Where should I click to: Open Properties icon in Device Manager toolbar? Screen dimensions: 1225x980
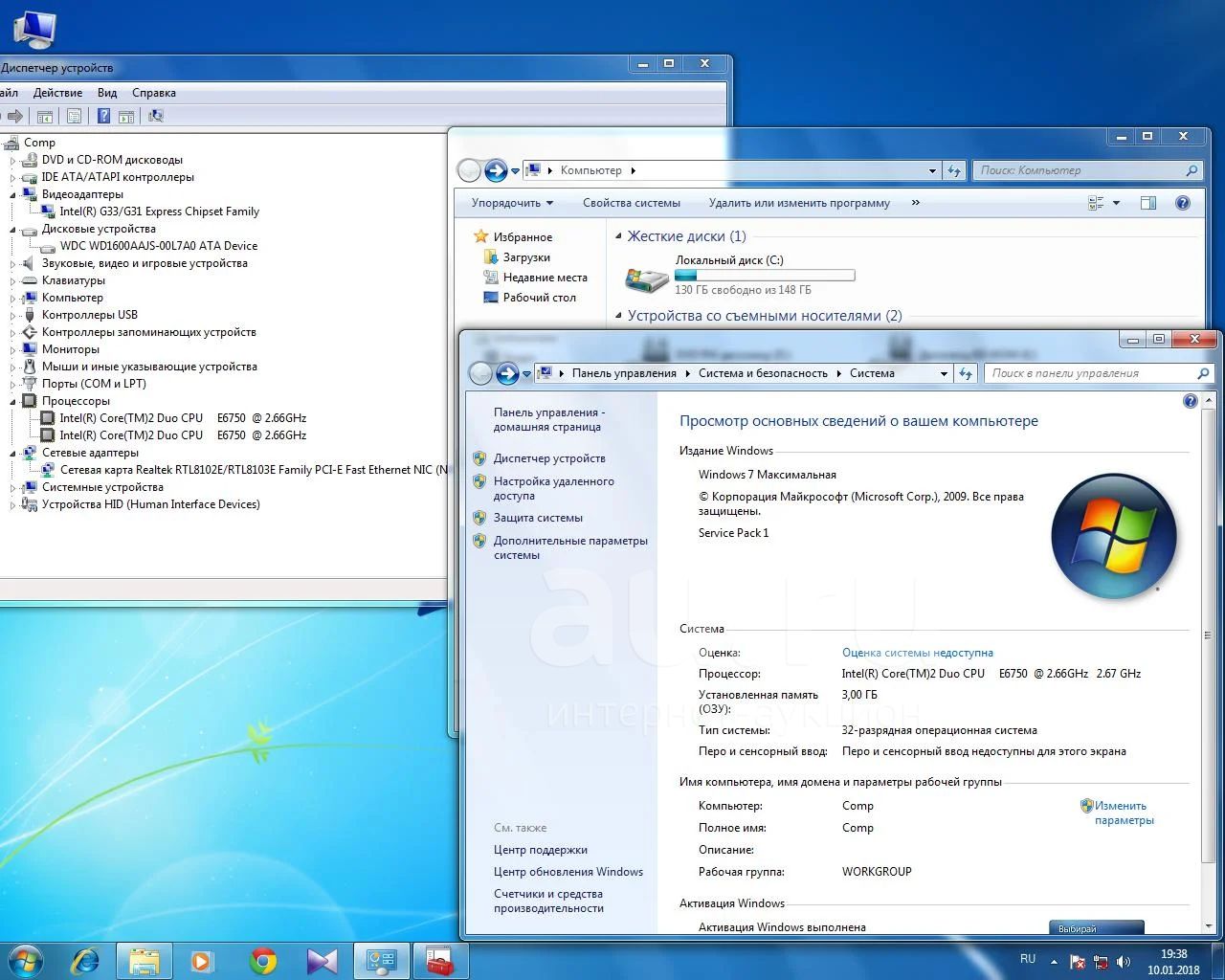(x=74, y=116)
